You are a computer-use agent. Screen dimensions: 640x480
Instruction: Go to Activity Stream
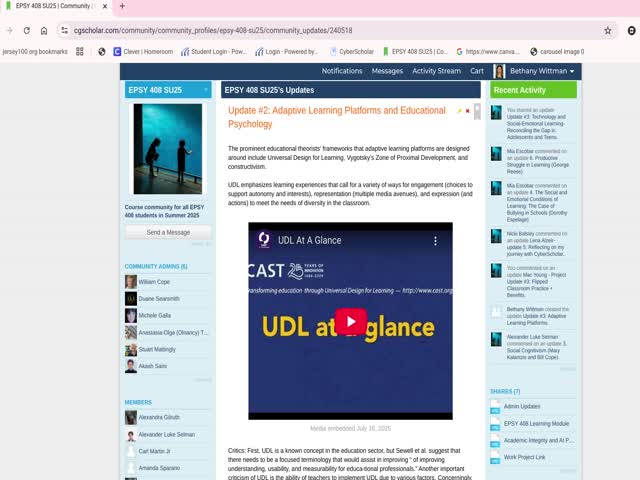coord(436,71)
